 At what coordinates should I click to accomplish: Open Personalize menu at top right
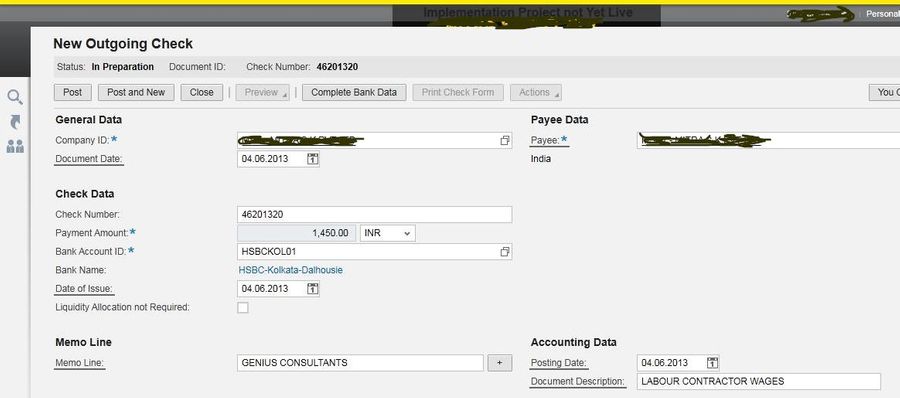(x=883, y=14)
